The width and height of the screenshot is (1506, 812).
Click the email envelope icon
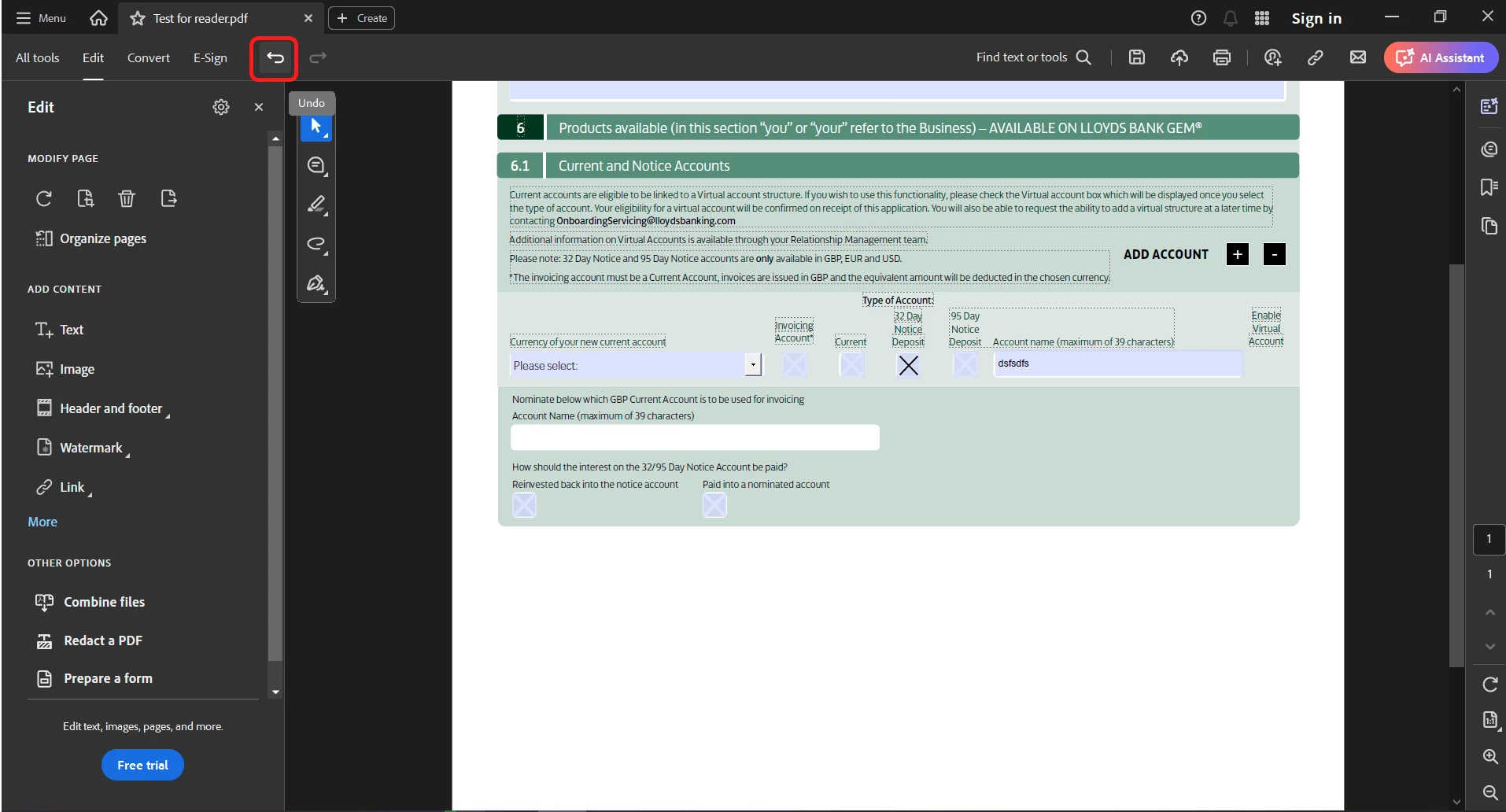click(1358, 57)
